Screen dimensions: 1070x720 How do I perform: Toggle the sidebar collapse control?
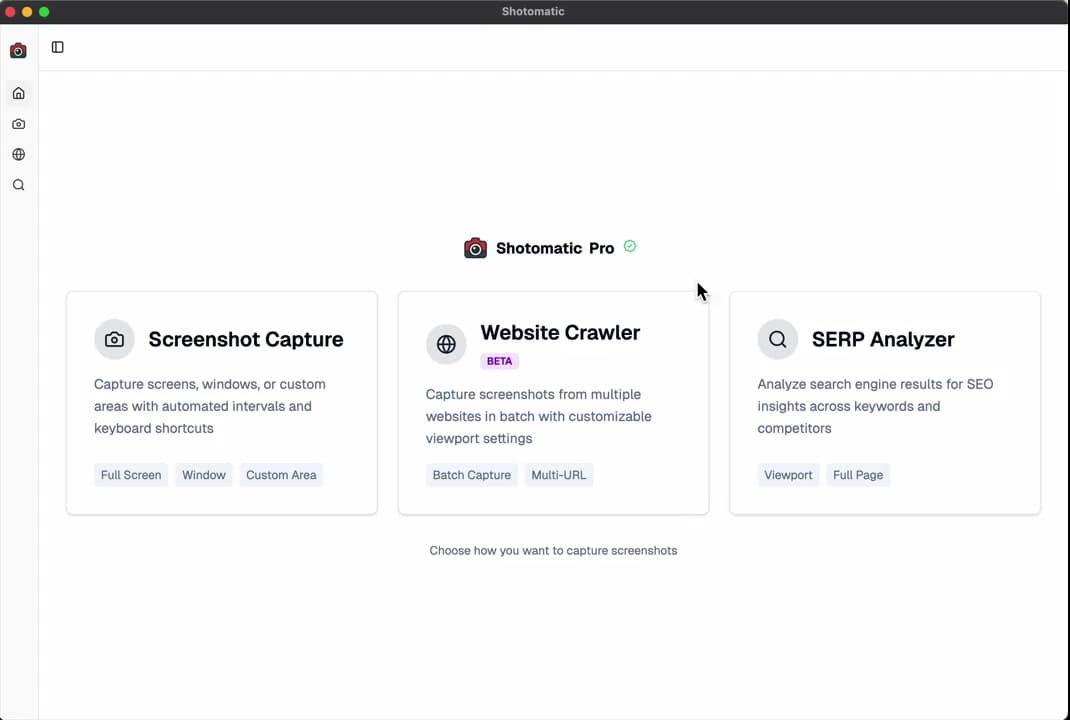point(57,47)
